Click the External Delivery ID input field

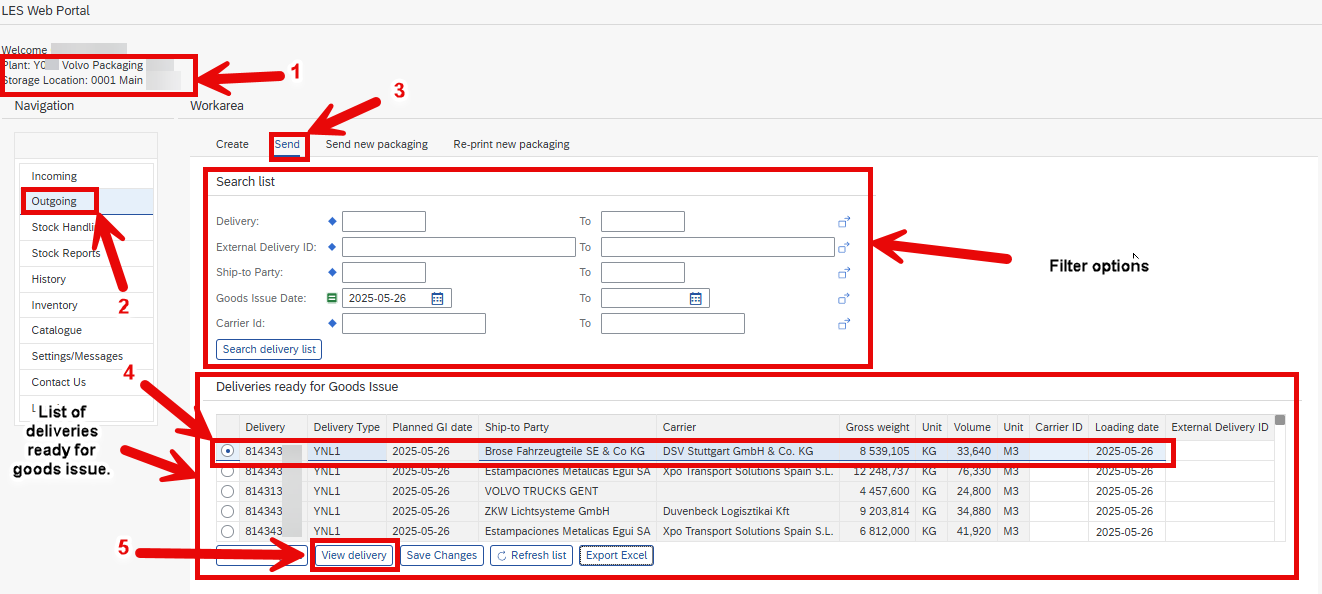tap(459, 247)
